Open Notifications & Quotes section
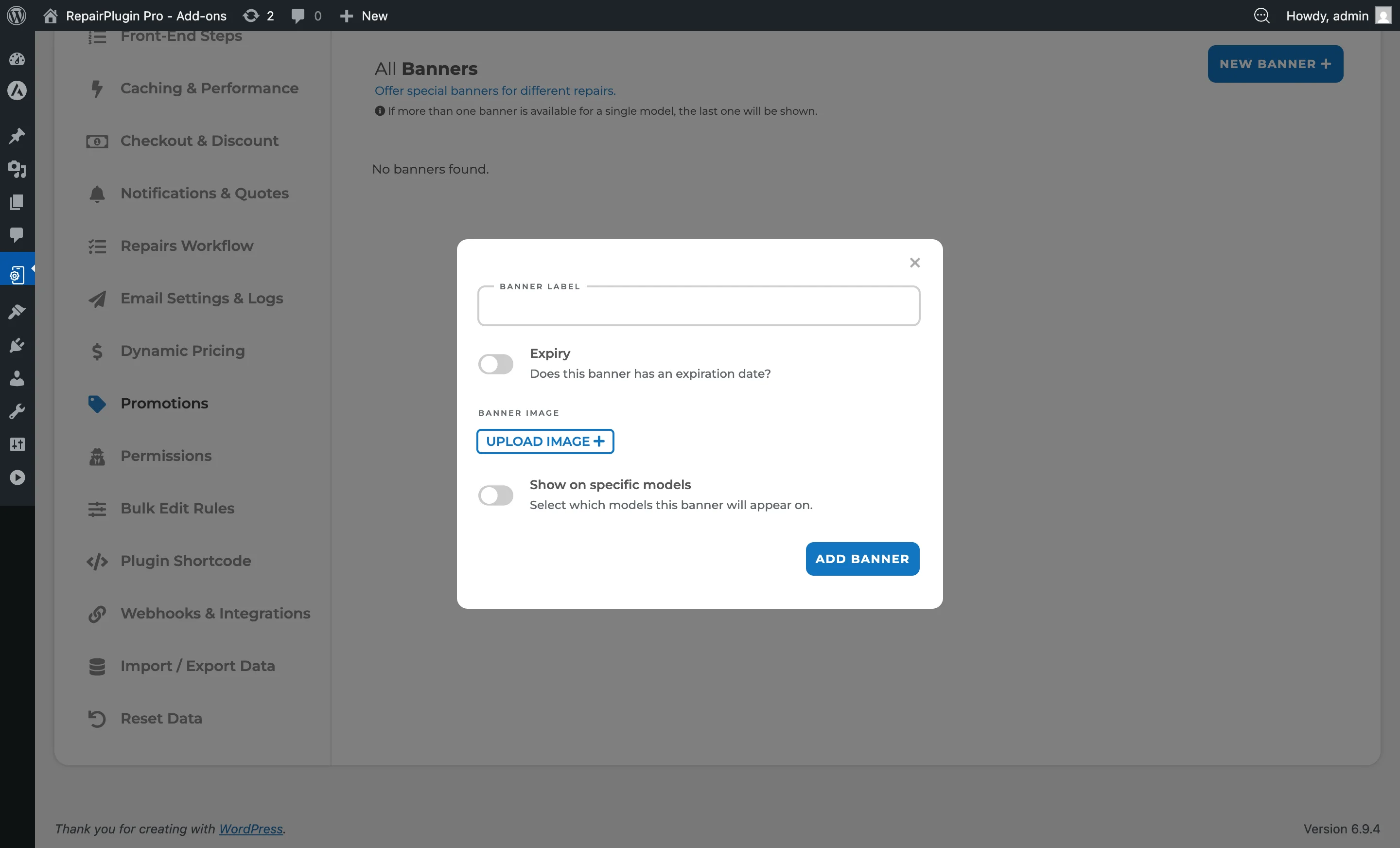The width and height of the screenshot is (1400, 848). click(205, 193)
